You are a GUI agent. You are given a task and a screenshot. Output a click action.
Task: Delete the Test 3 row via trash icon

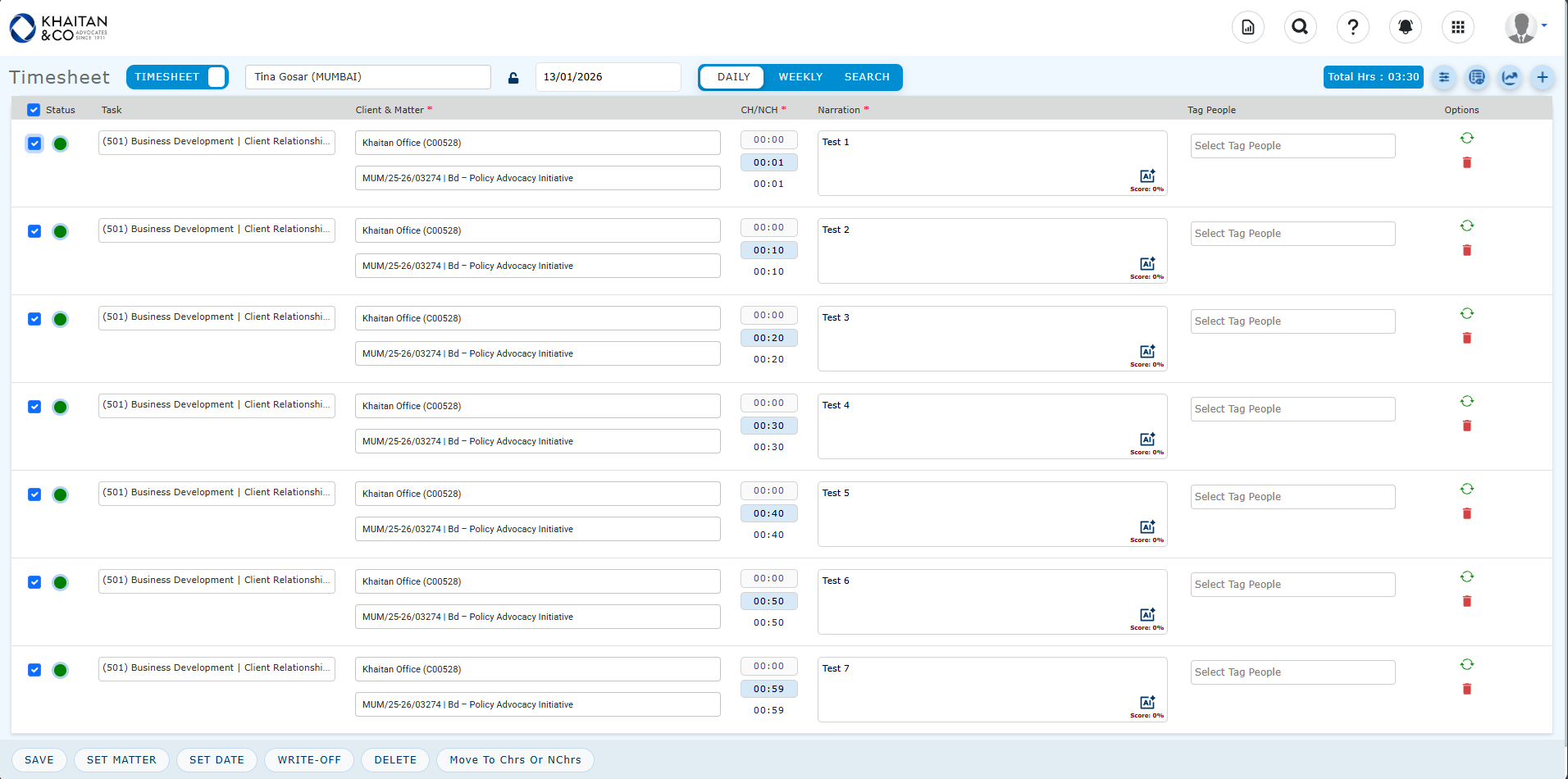[x=1466, y=338]
